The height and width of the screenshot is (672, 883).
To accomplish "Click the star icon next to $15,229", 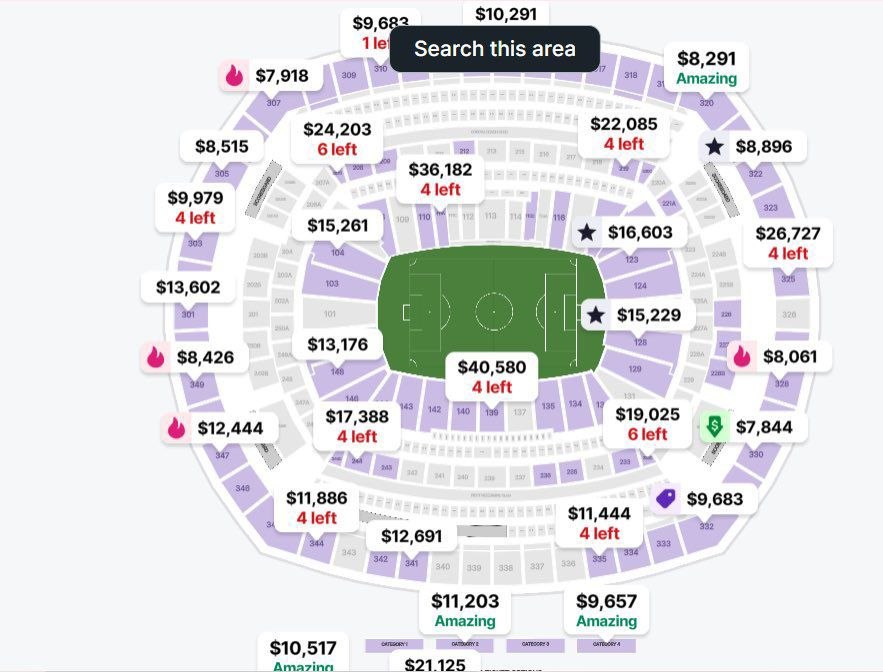I will point(595,315).
